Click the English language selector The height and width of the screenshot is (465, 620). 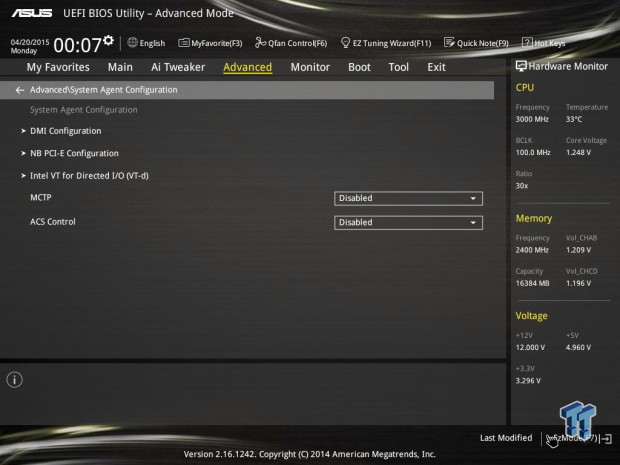152,43
